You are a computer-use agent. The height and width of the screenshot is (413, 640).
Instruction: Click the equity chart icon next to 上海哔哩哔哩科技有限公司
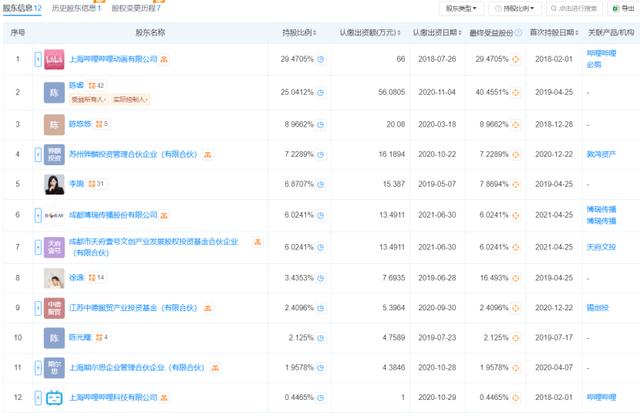pyautogui.click(x=164, y=397)
